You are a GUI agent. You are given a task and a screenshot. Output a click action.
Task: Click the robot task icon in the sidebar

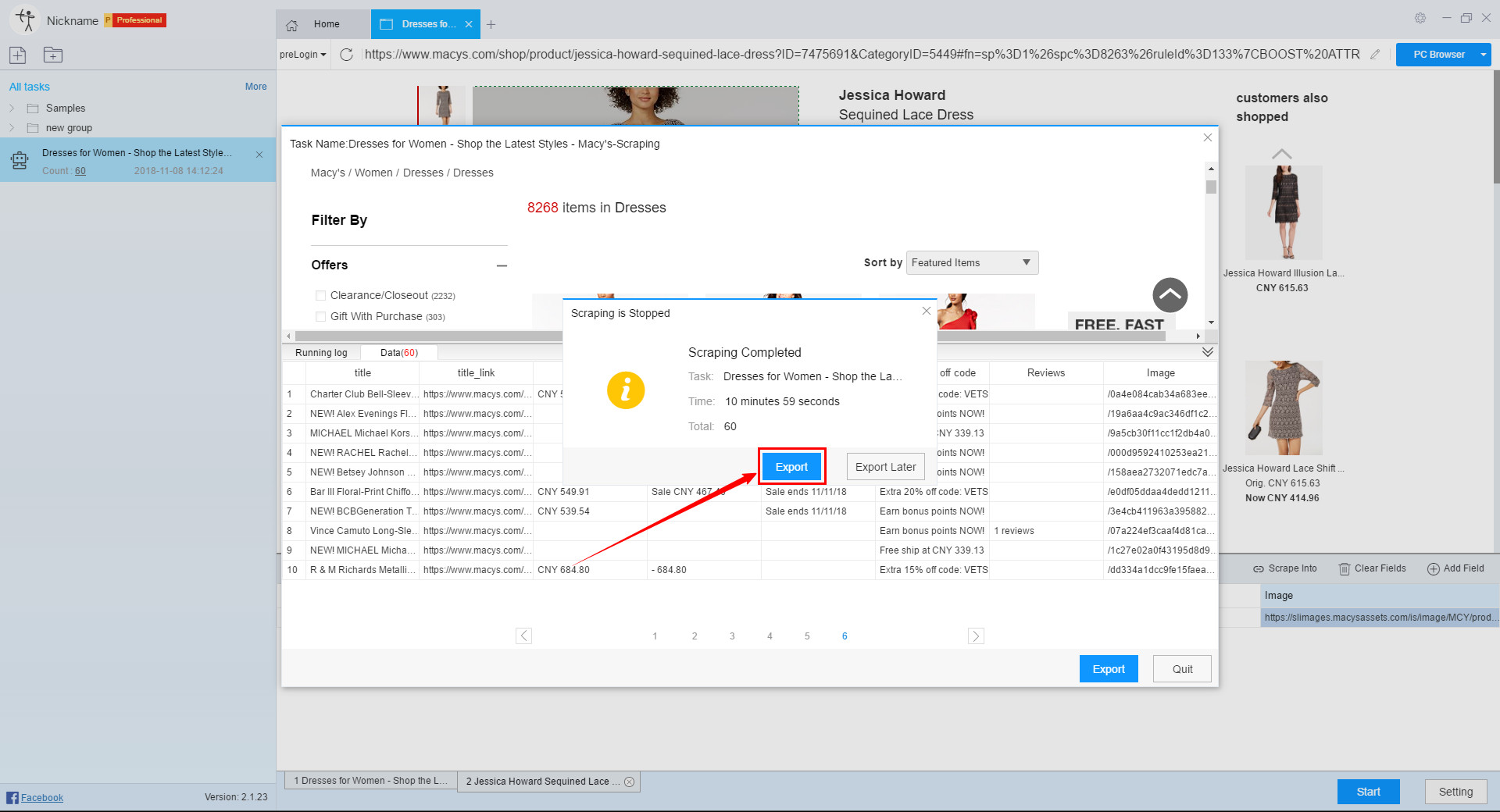coord(20,161)
